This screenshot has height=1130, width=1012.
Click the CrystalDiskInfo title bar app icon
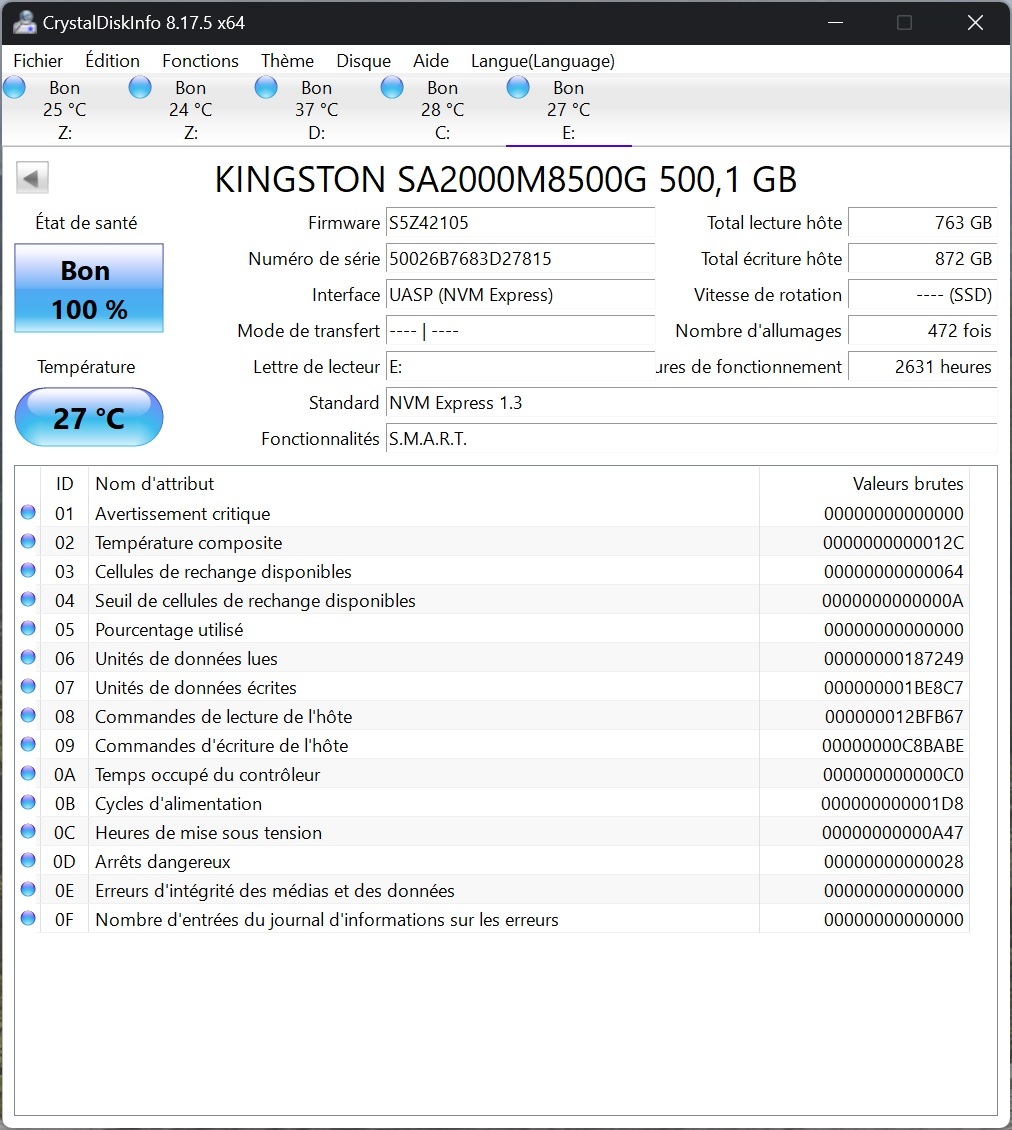pos(25,22)
